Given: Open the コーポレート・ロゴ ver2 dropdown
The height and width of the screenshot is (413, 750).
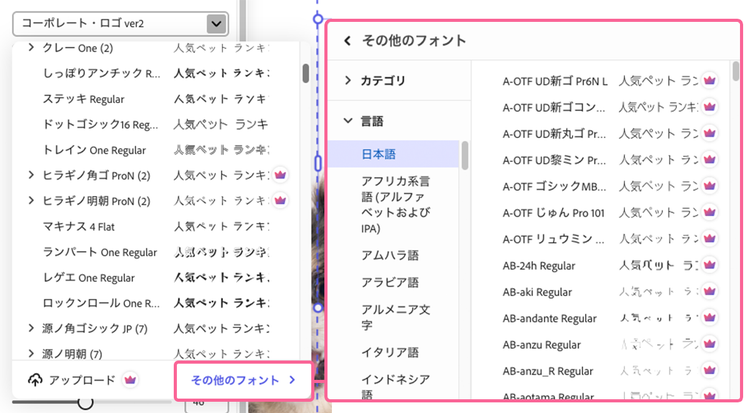Looking at the screenshot, I should pos(121,23).
